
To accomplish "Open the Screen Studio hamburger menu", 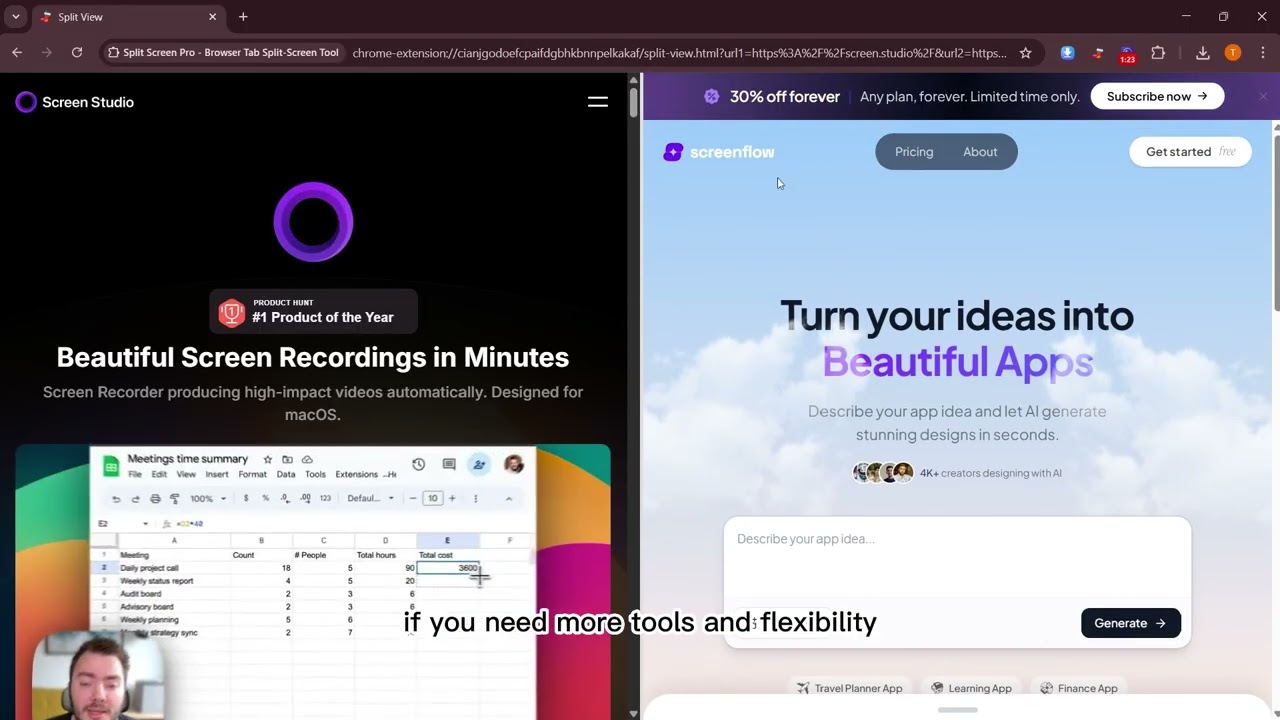I will coord(598,102).
